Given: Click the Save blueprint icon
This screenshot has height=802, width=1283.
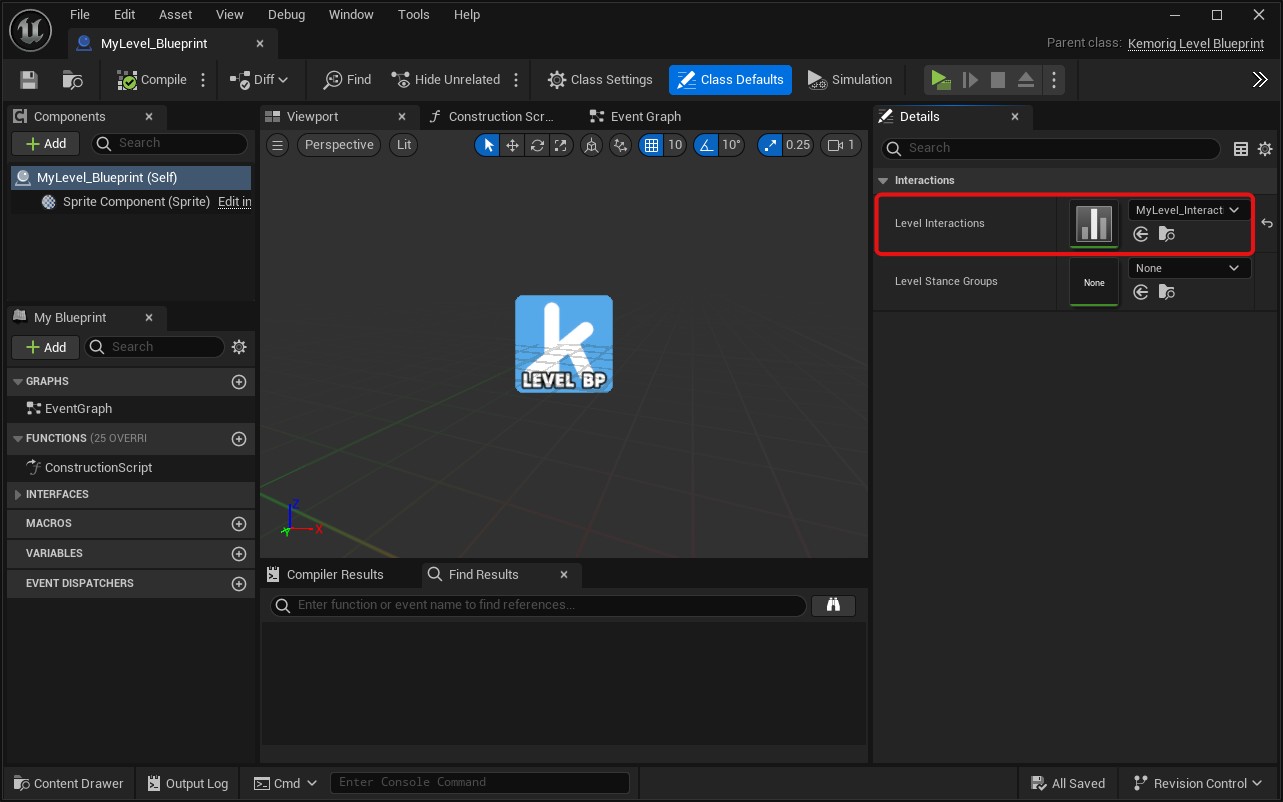Looking at the screenshot, I should coord(28,80).
